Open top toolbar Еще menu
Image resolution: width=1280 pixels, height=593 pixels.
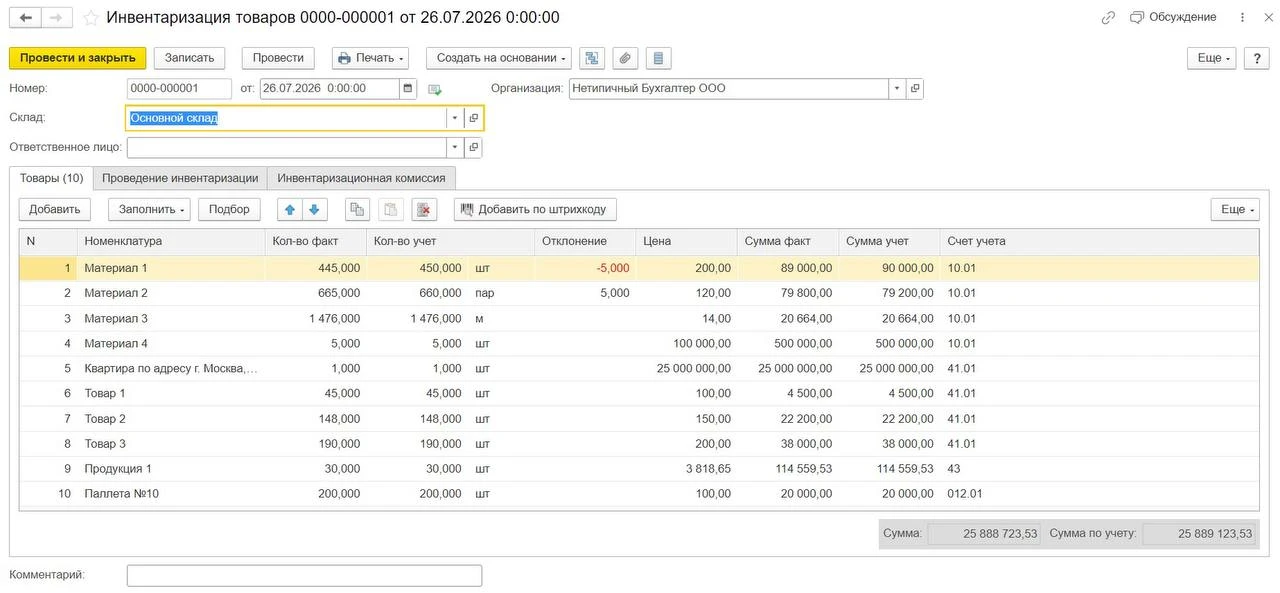(1212, 58)
